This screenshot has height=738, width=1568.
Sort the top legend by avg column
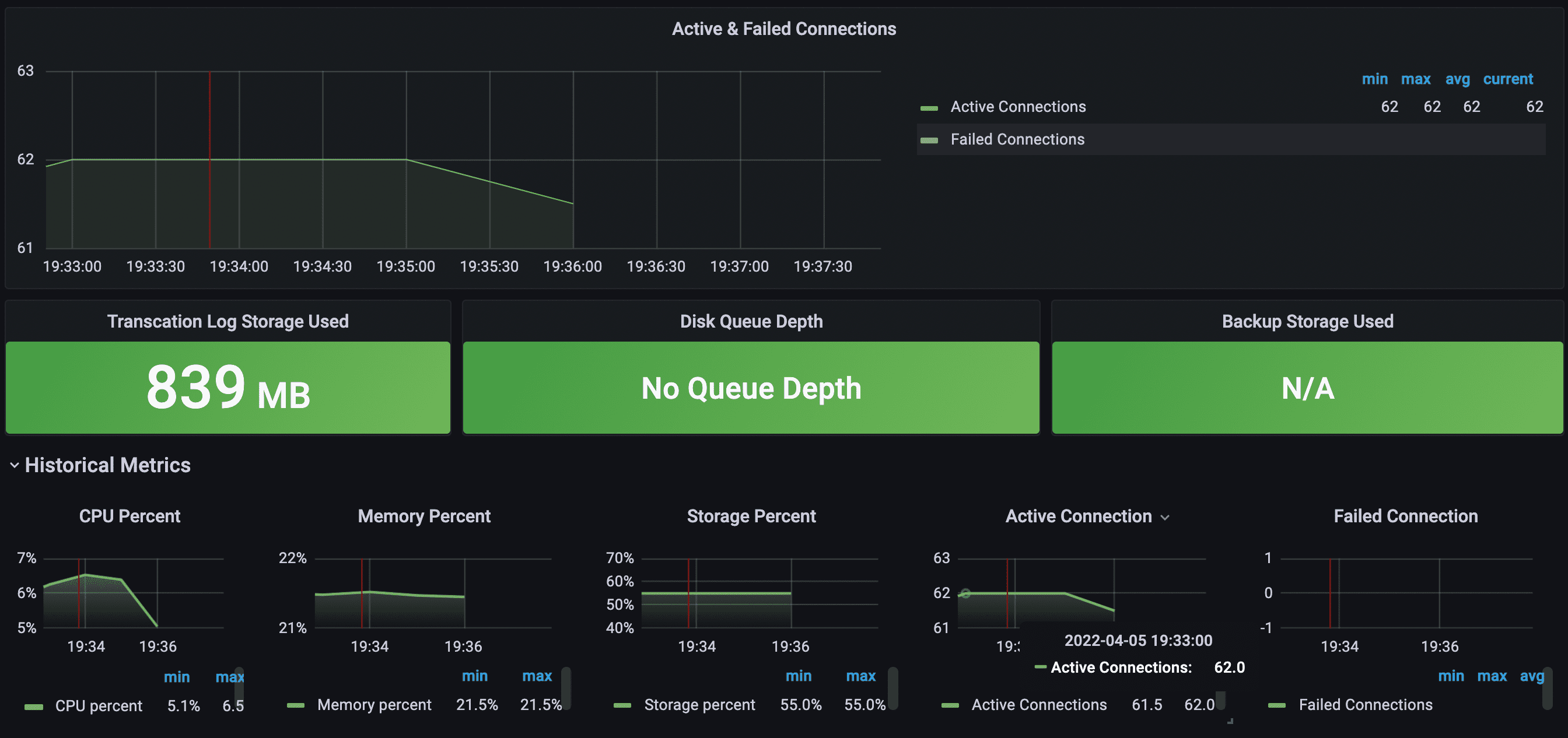click(1457, 79)
